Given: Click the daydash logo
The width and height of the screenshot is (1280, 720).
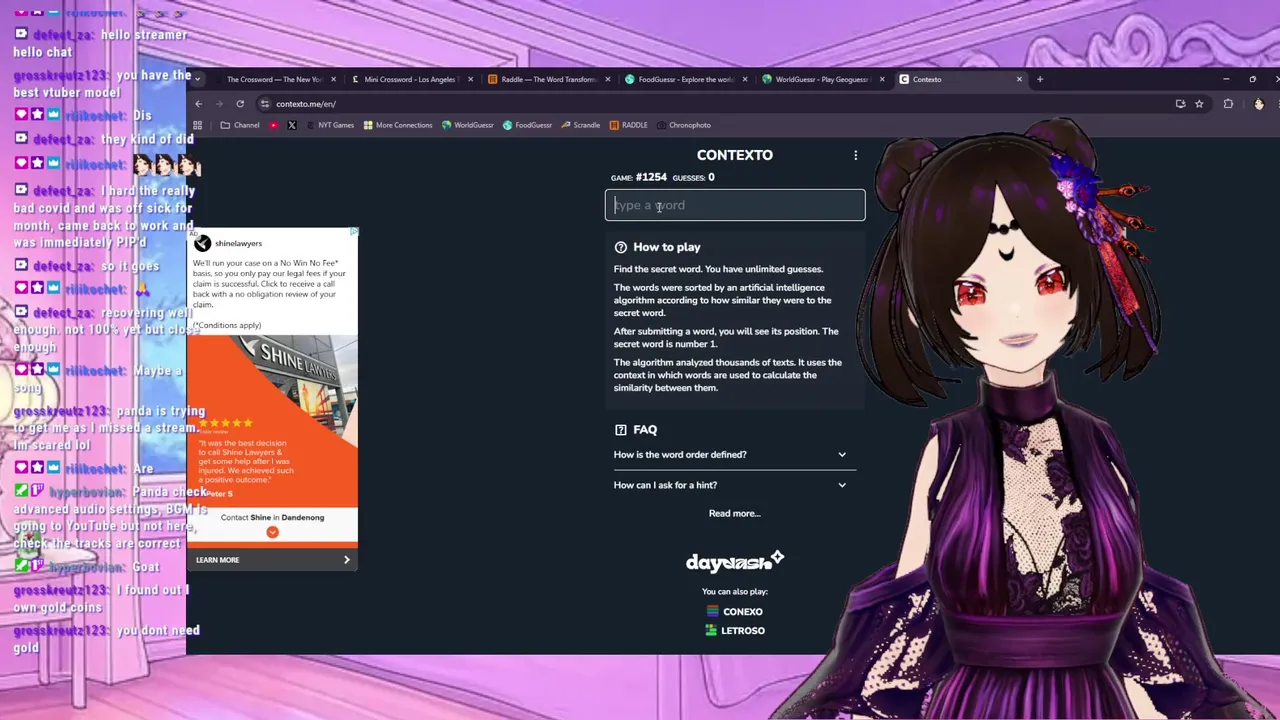Looking at the screenshot, I should coord(735,561).
